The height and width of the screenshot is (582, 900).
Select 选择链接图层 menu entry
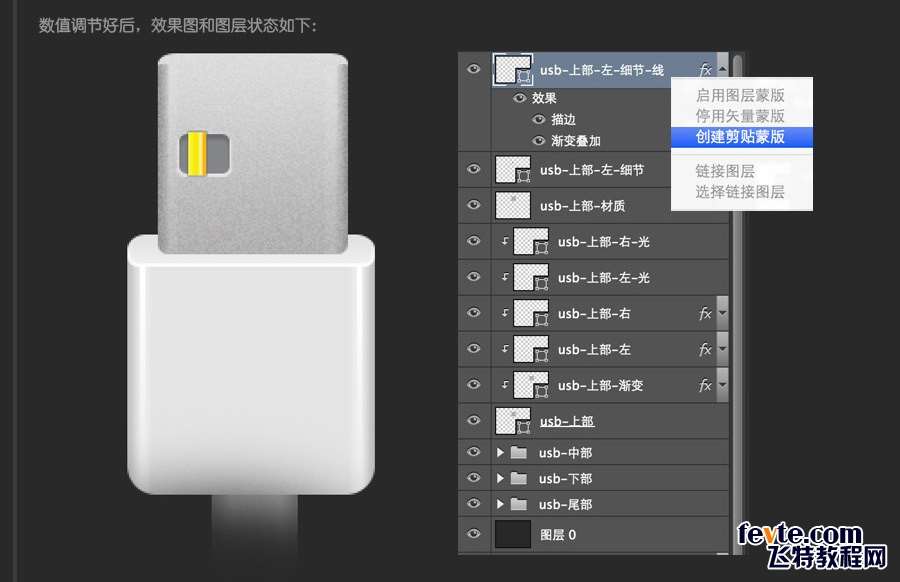click(742, 192)
